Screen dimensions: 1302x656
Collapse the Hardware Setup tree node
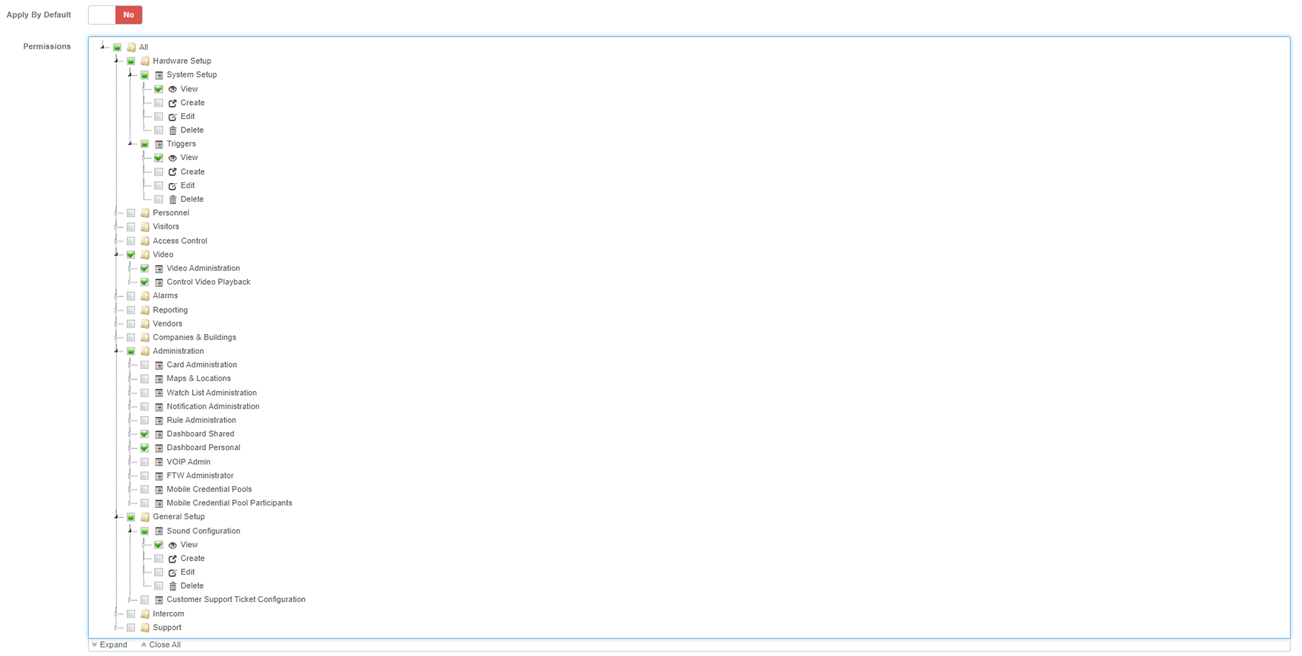pyautogui.click(x=117, y=61)
